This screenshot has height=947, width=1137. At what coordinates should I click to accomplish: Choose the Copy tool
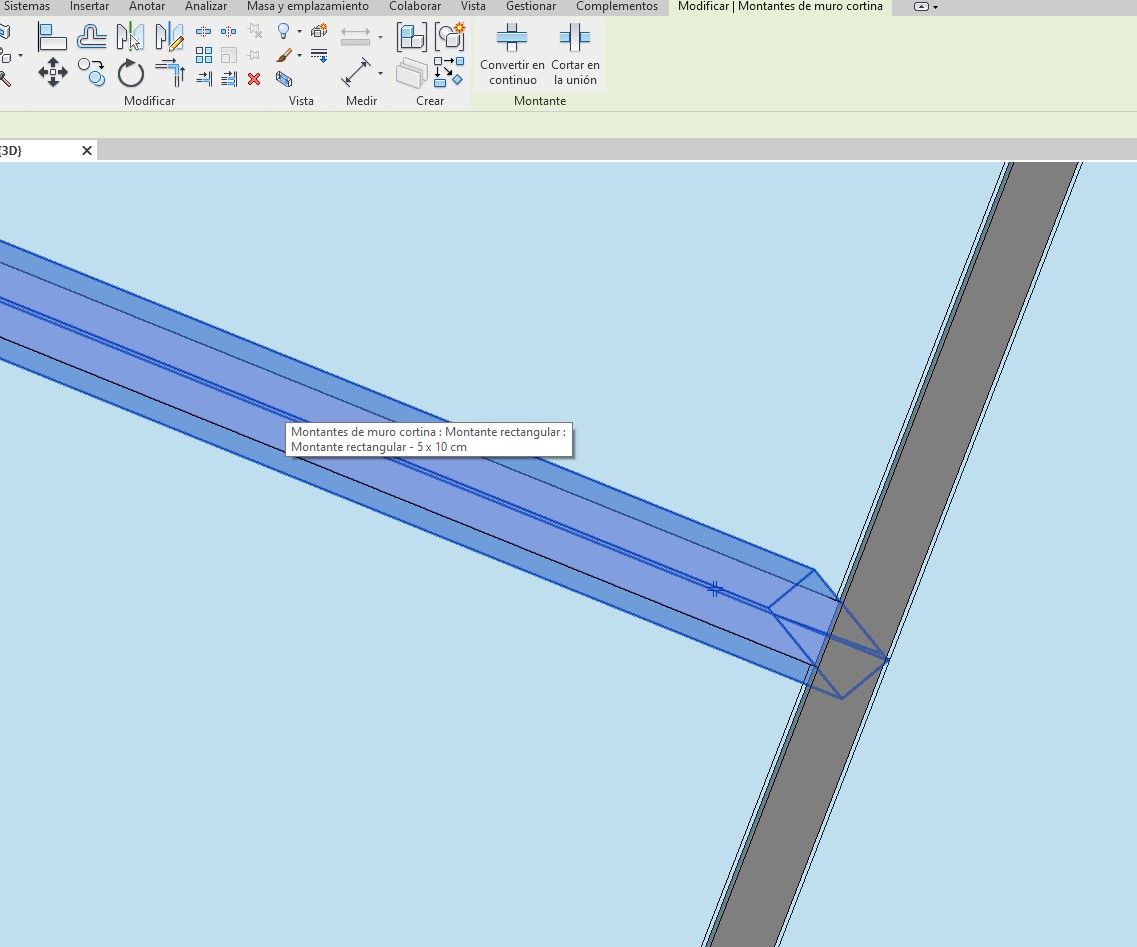coord(91,73)
